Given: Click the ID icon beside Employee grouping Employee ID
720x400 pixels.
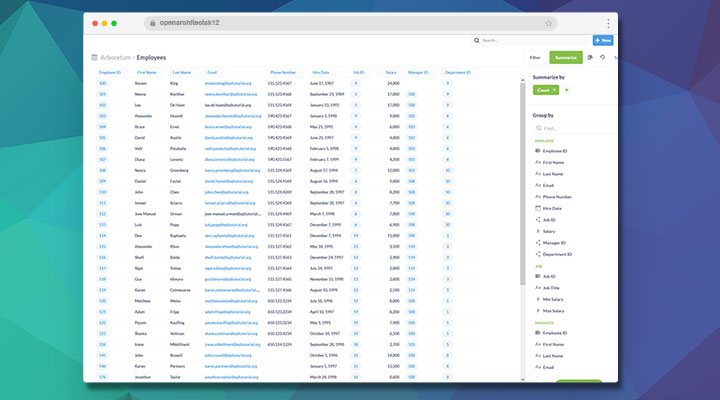Looking at the screenshot, I should pos(538,151).
